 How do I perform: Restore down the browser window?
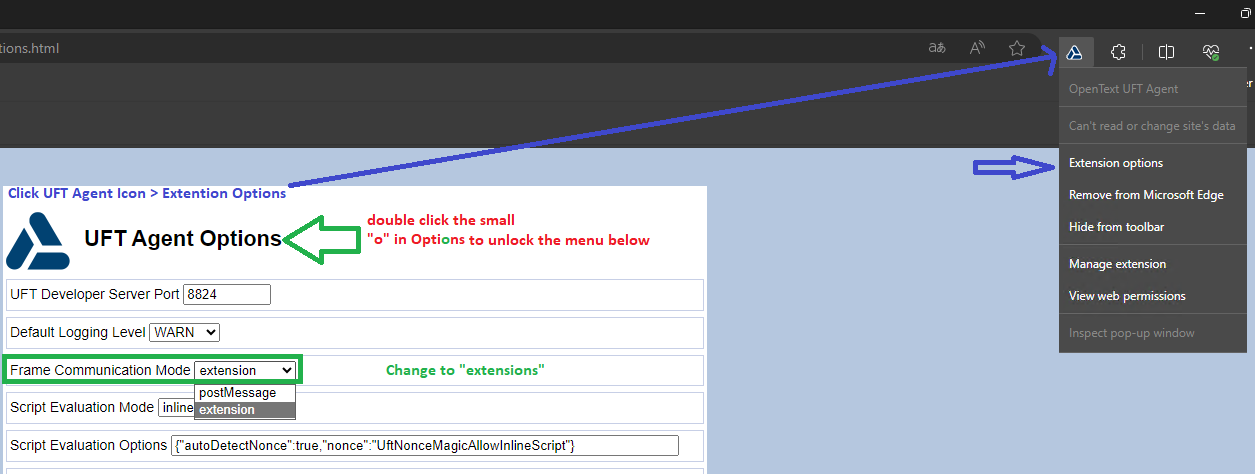1245,13
